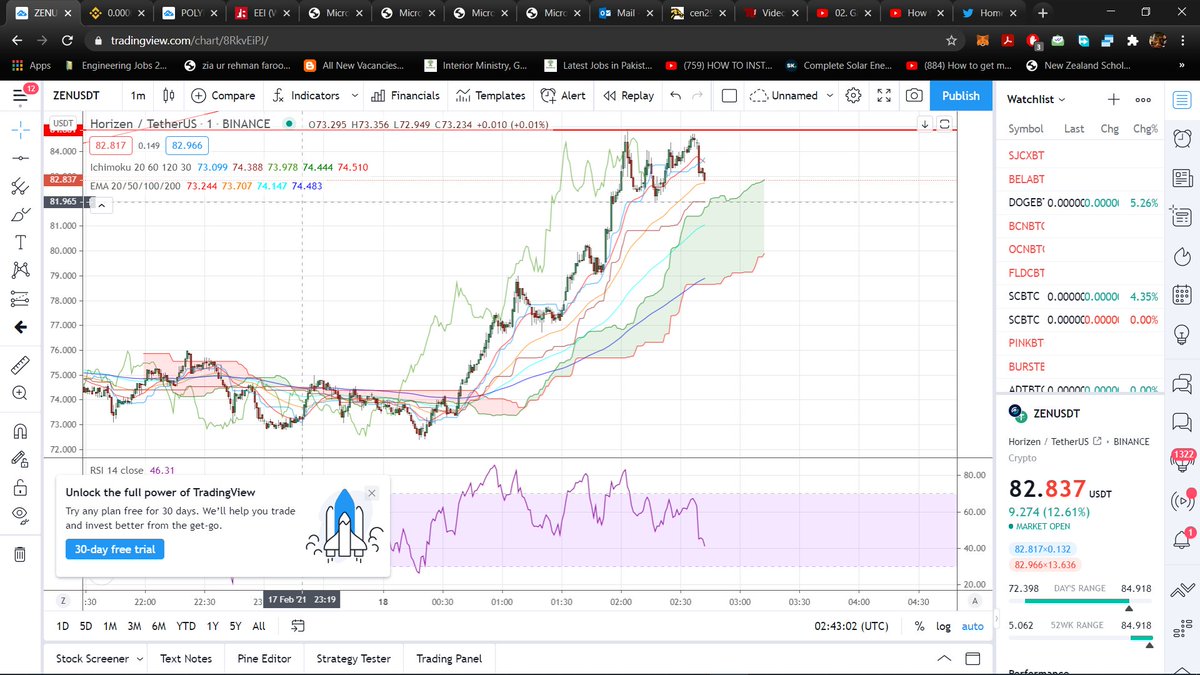Viewport: 1200px width, 675px height.
Task: Select the trend line drawing tool
Action: (x=20, y=158)
